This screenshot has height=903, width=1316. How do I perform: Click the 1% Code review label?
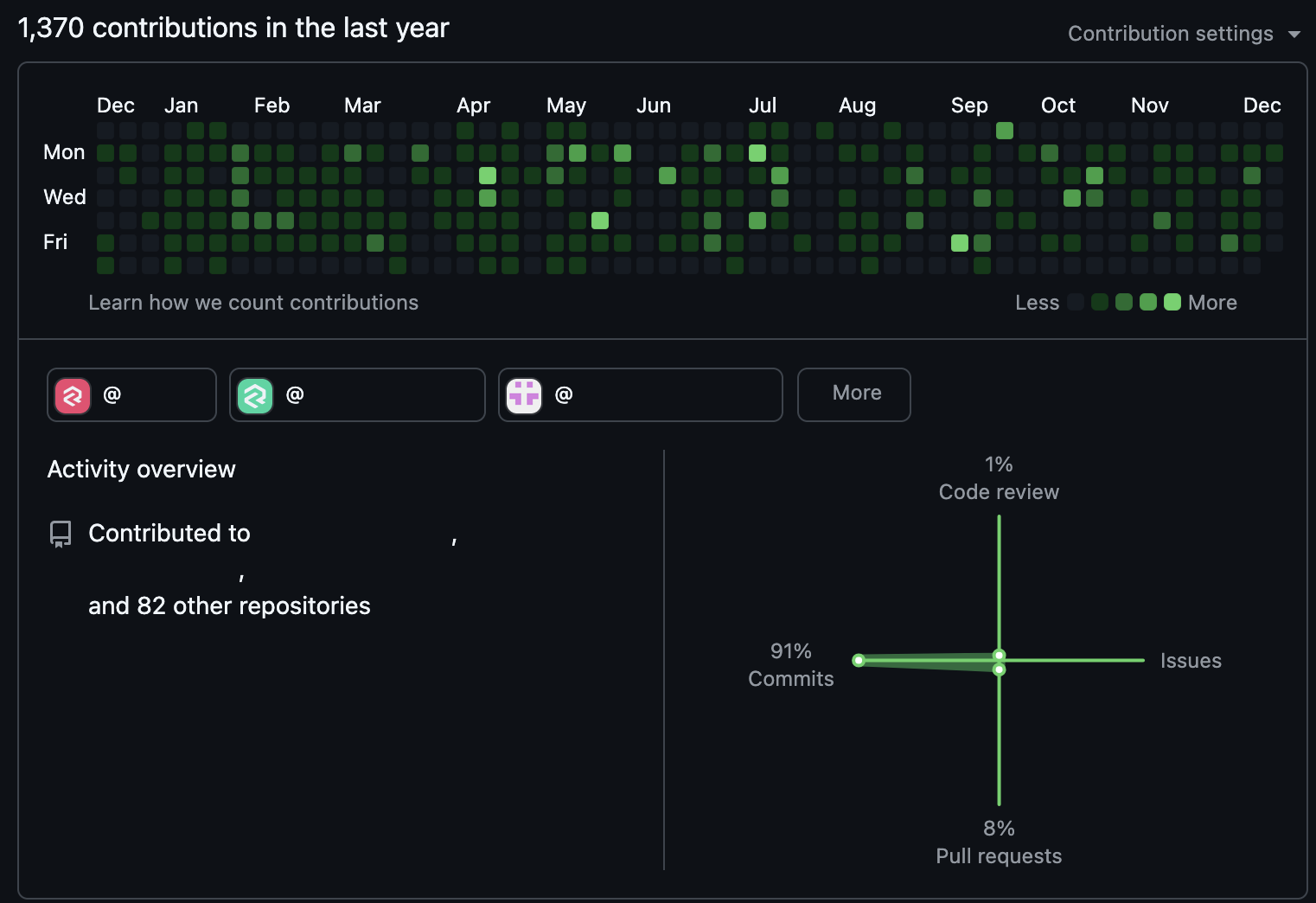point(999,478)
